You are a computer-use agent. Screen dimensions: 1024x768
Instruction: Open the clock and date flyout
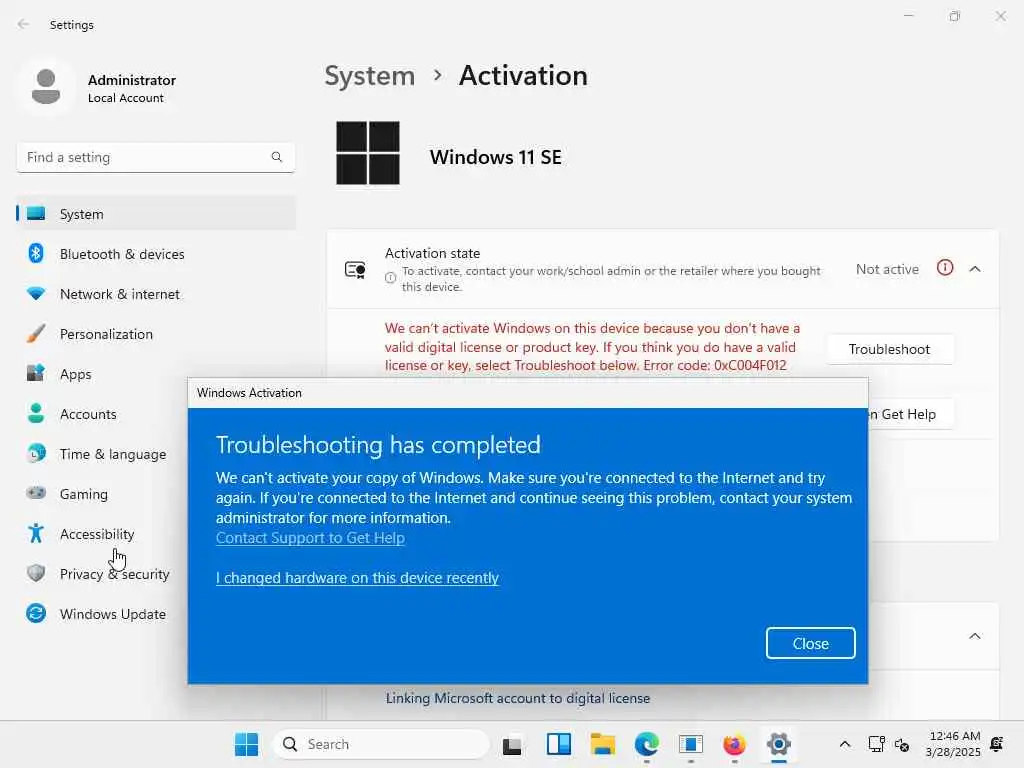(x=953, y=744)
